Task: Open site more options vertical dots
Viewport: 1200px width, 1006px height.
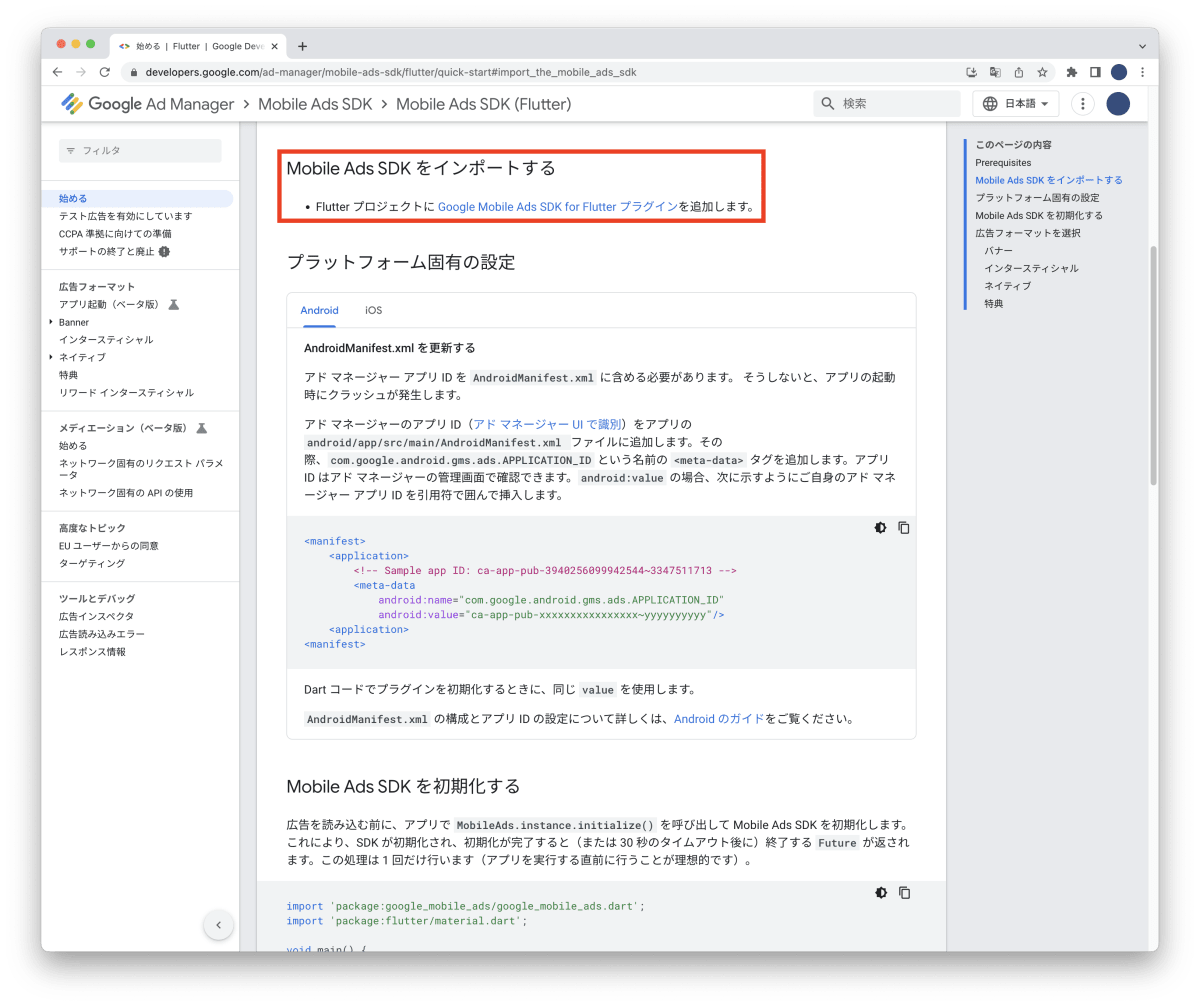Action: pos(1082,104)
